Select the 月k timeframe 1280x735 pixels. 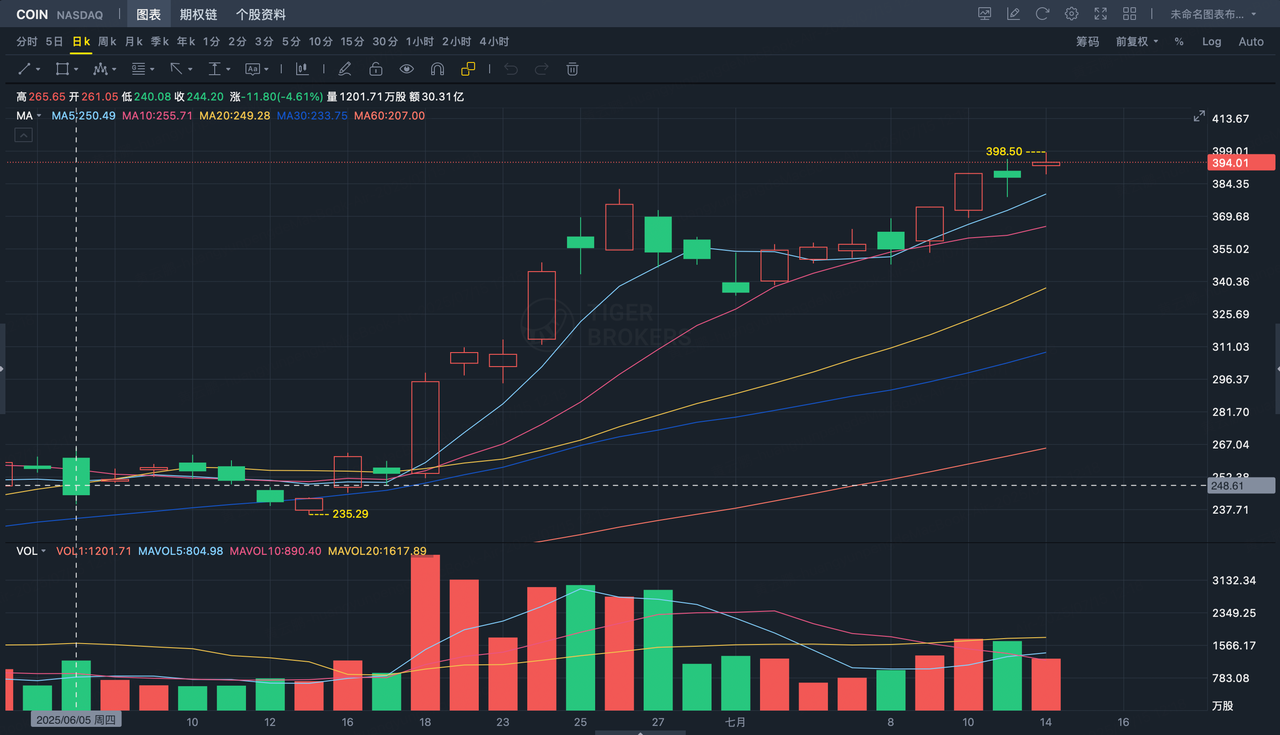134,41
